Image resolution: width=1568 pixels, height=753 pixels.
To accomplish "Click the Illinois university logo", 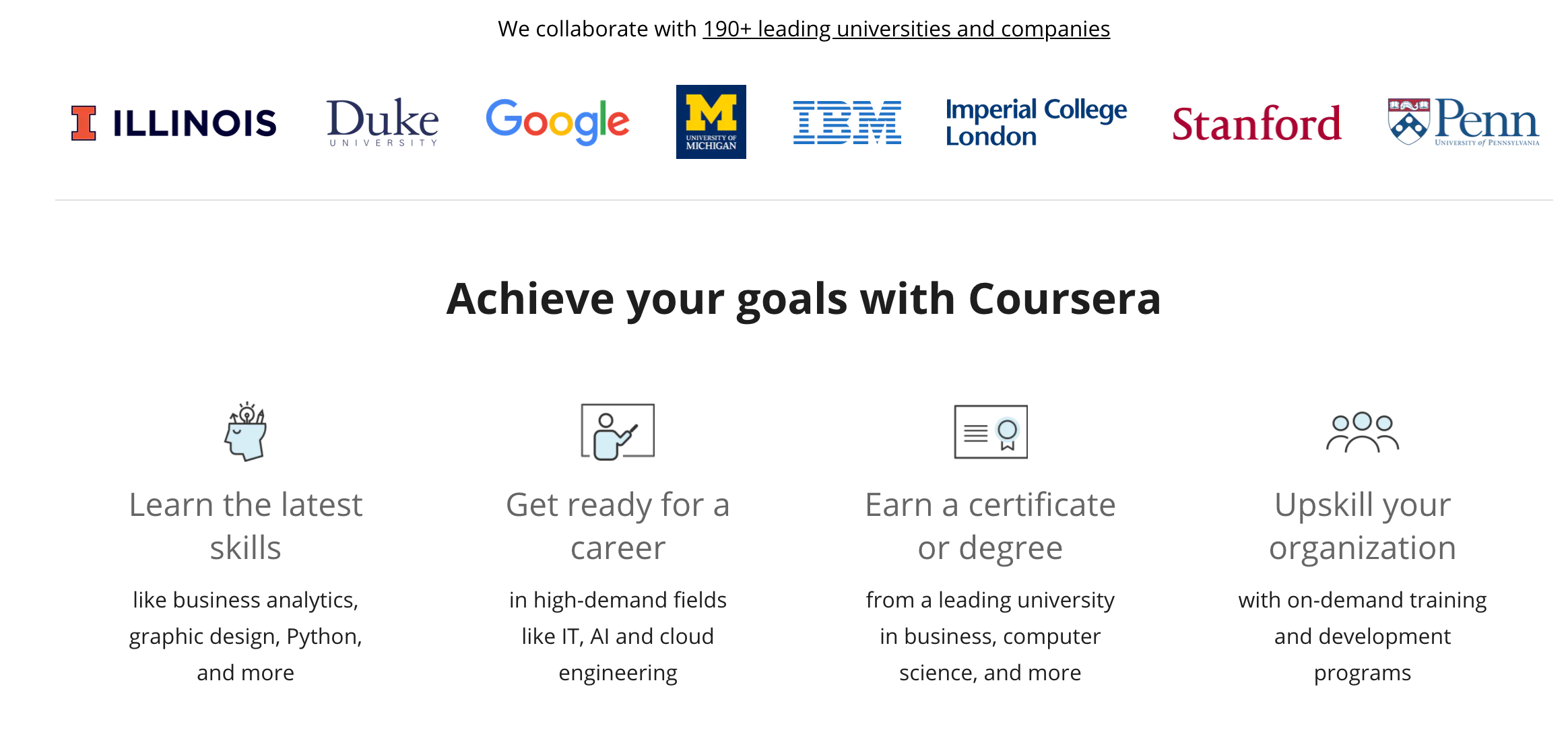I will click(x=174, y=123).
